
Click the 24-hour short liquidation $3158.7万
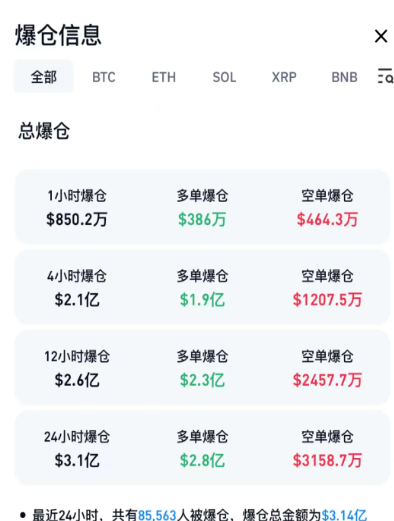[x=327, y=460]
